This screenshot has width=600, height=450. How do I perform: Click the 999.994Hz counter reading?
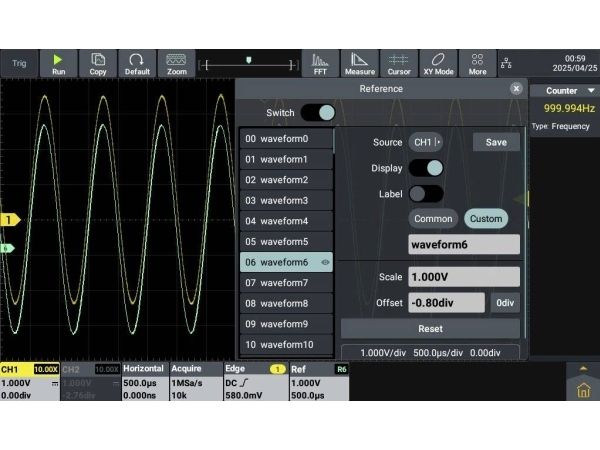569,108
